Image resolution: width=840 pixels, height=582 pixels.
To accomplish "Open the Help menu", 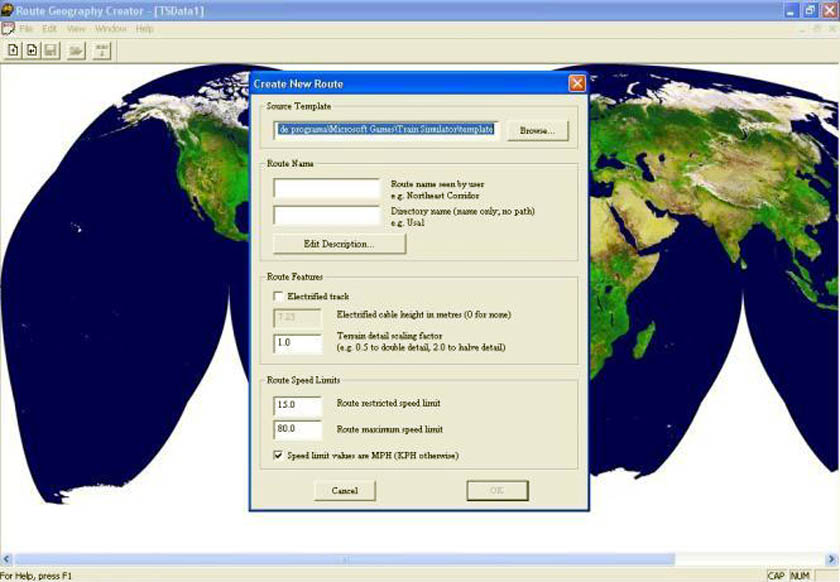I will click(x=145, y=29).
